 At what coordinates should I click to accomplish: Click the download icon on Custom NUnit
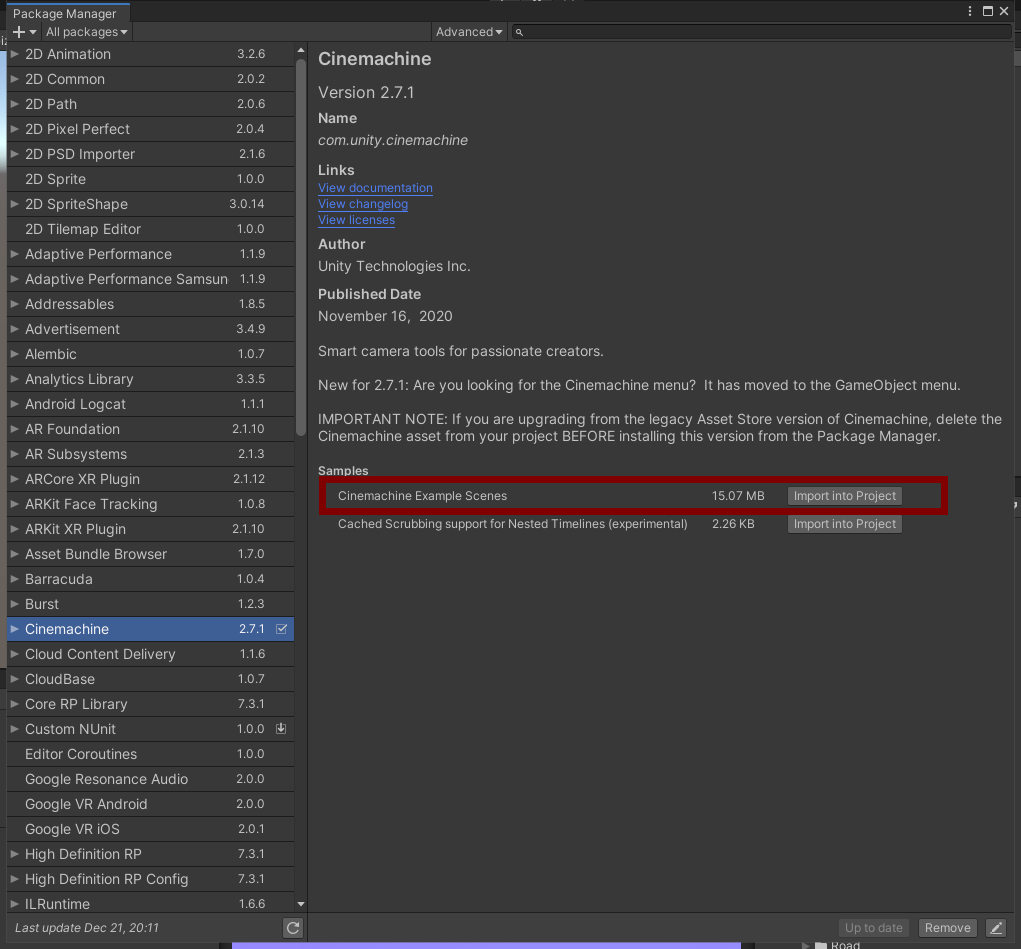[281, 729]
